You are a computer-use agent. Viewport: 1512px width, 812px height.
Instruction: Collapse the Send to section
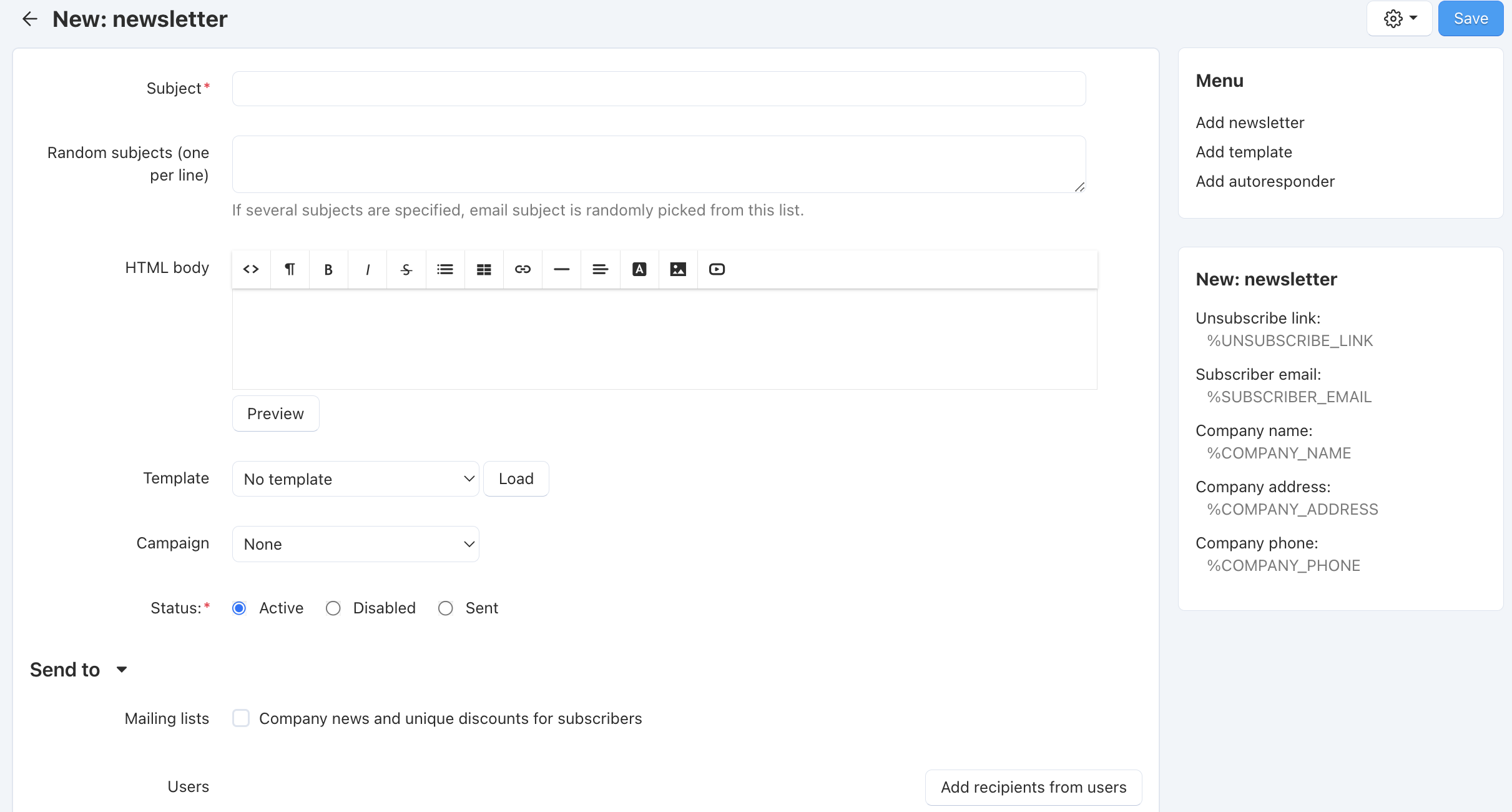[x=79, y=670]
